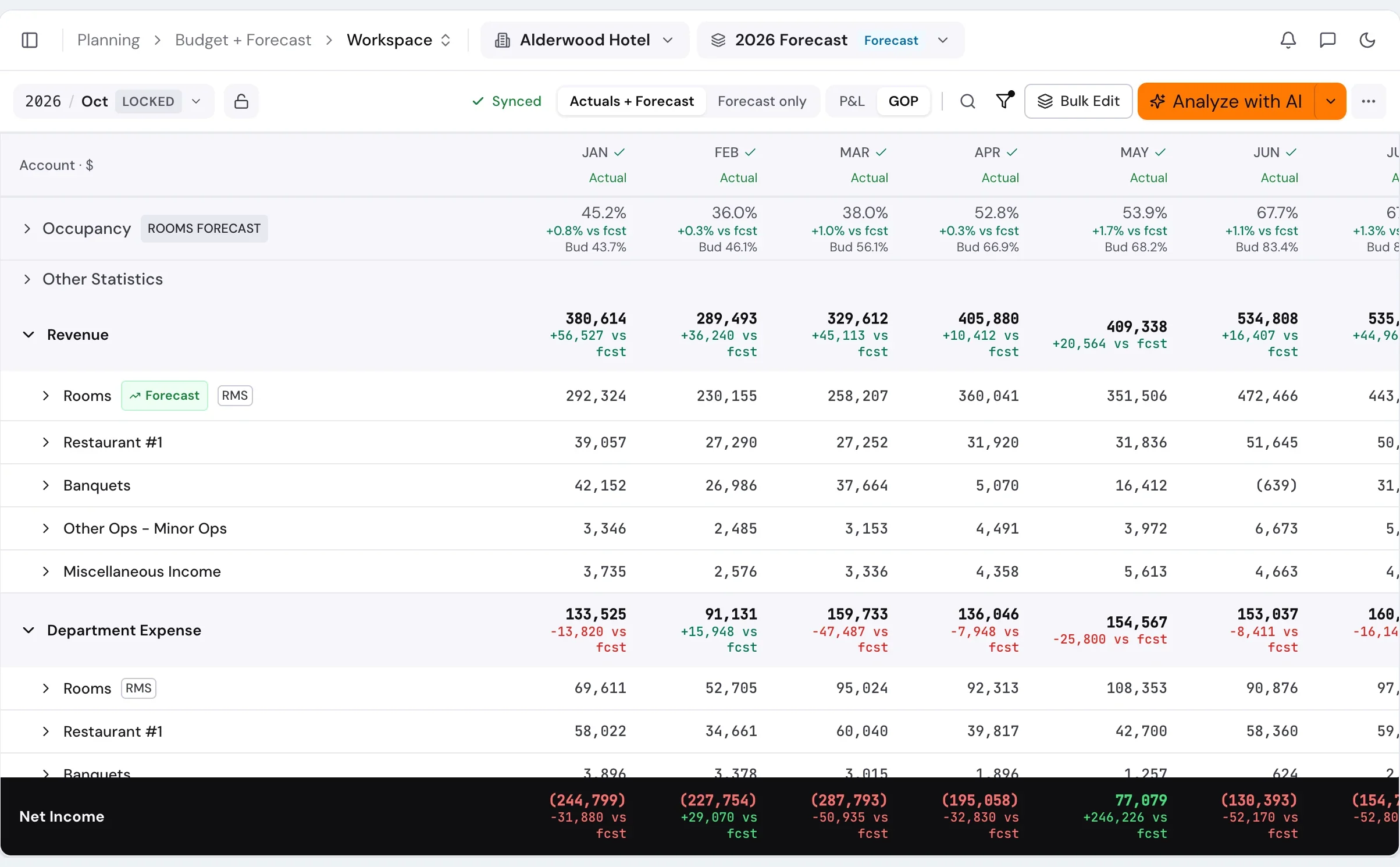Go to Planning breadcrumb
The width and height of the screenshot is (1400, 867).
click(x=108, y=40)
